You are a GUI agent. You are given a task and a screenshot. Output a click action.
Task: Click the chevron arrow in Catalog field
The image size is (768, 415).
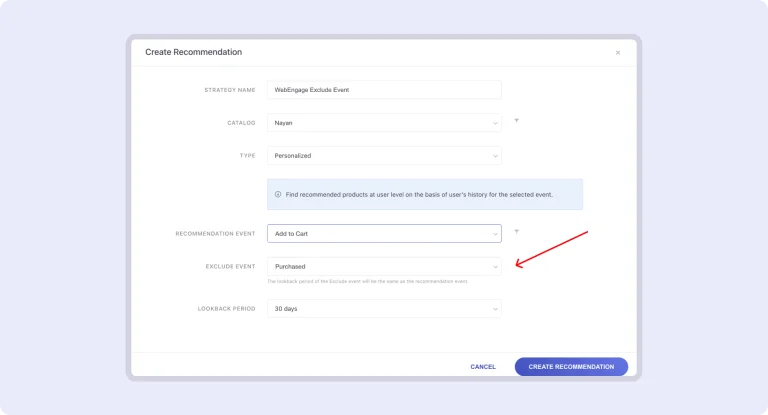[x=495, y=123]
